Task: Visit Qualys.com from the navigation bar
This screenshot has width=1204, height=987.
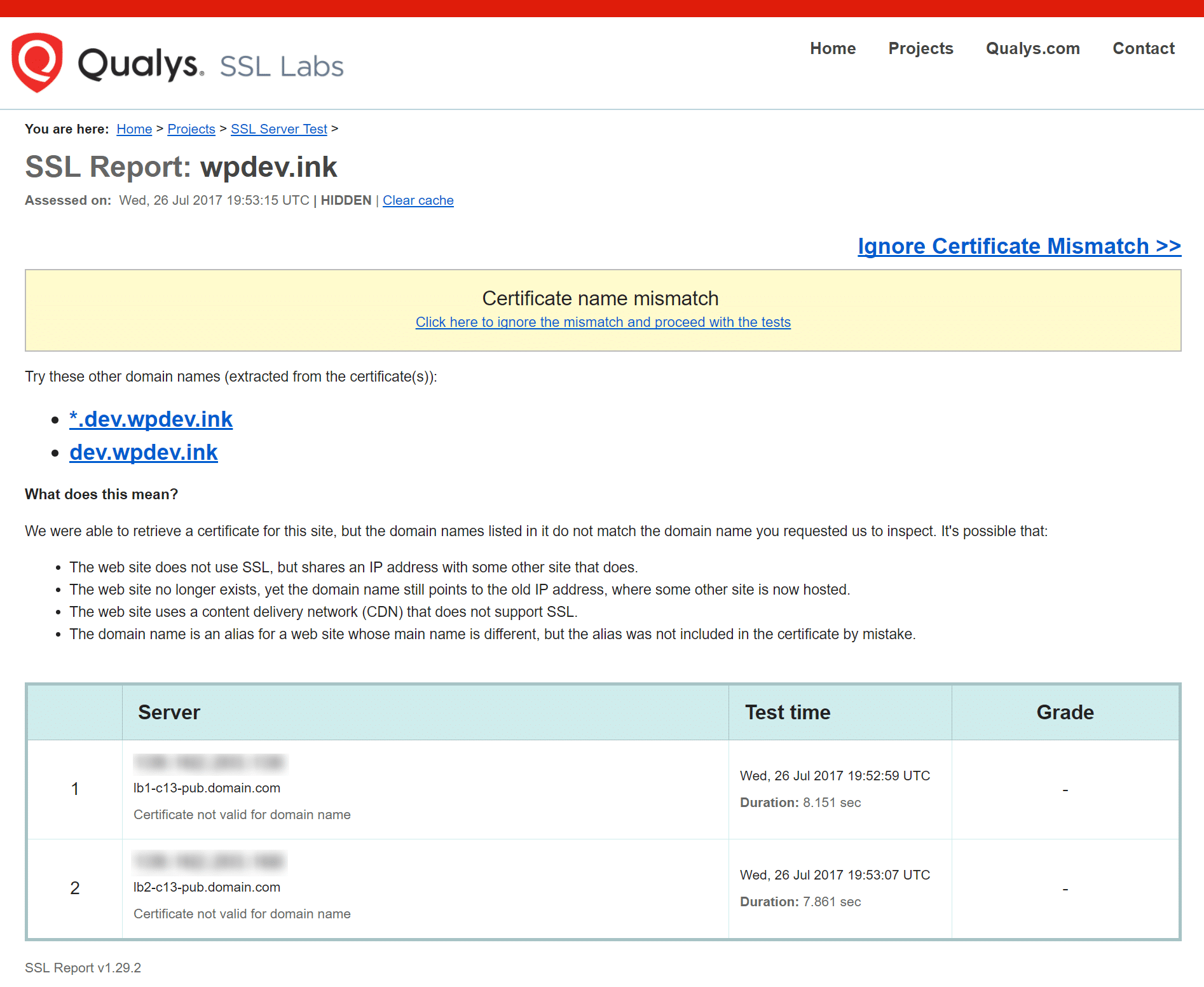Action: click(1032, 48)
